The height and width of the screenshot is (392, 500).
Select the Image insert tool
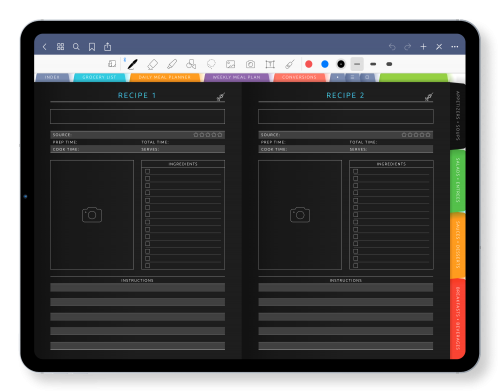230,64
